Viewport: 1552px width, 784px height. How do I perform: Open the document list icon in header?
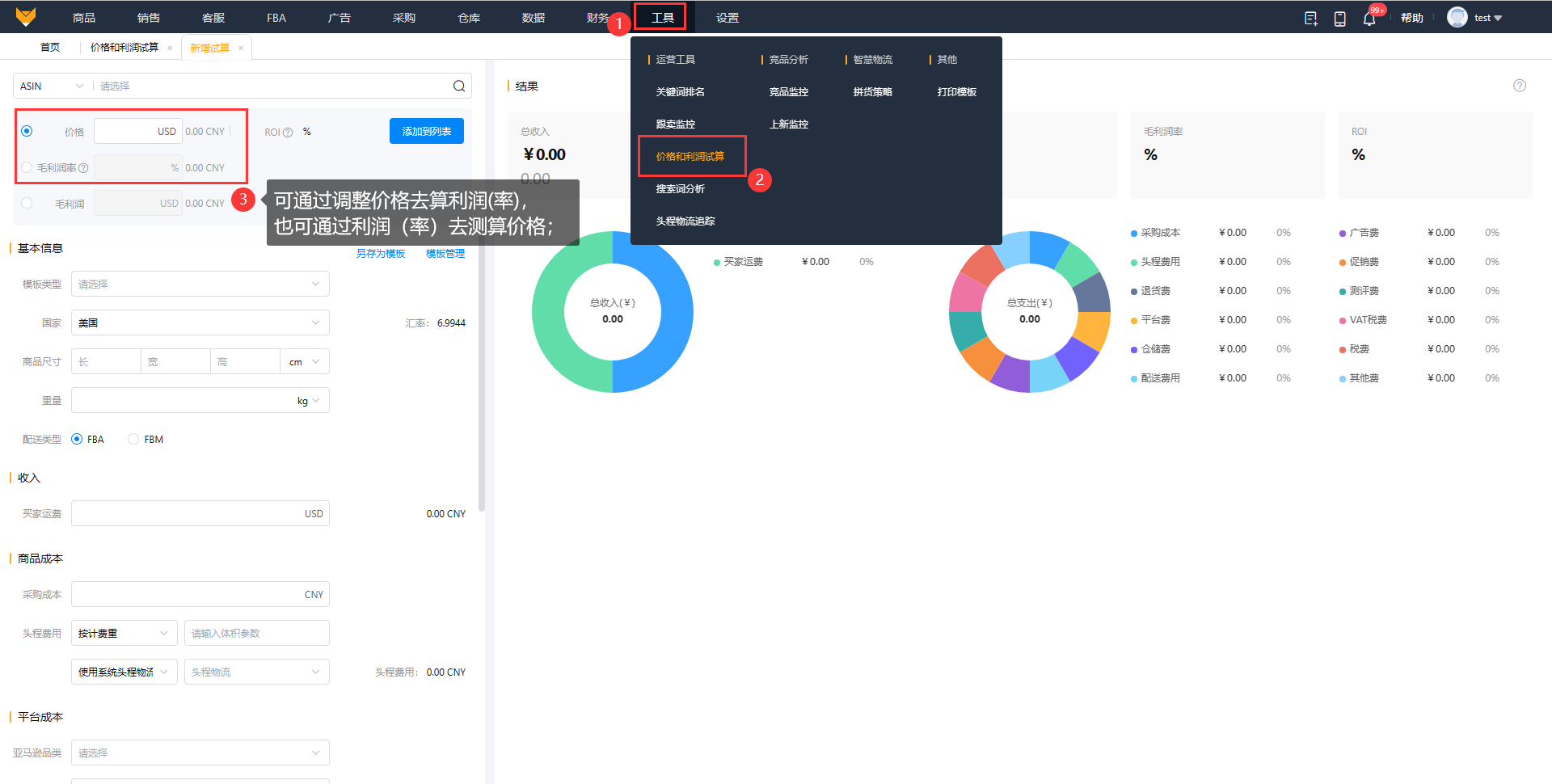1310,19
